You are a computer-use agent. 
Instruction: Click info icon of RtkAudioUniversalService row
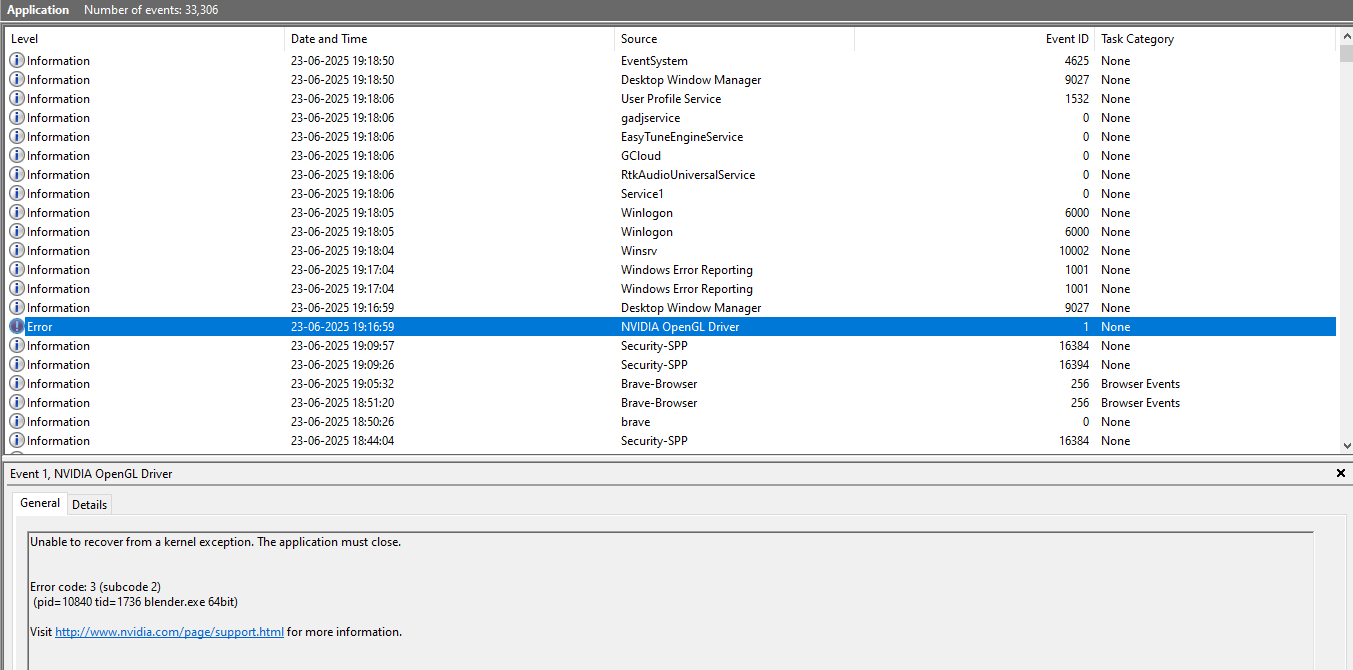(x=17, y=175)
